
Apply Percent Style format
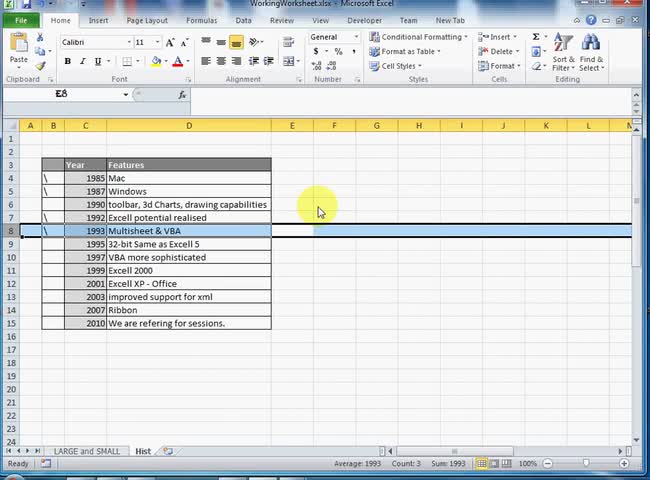[x=339, y=51]
